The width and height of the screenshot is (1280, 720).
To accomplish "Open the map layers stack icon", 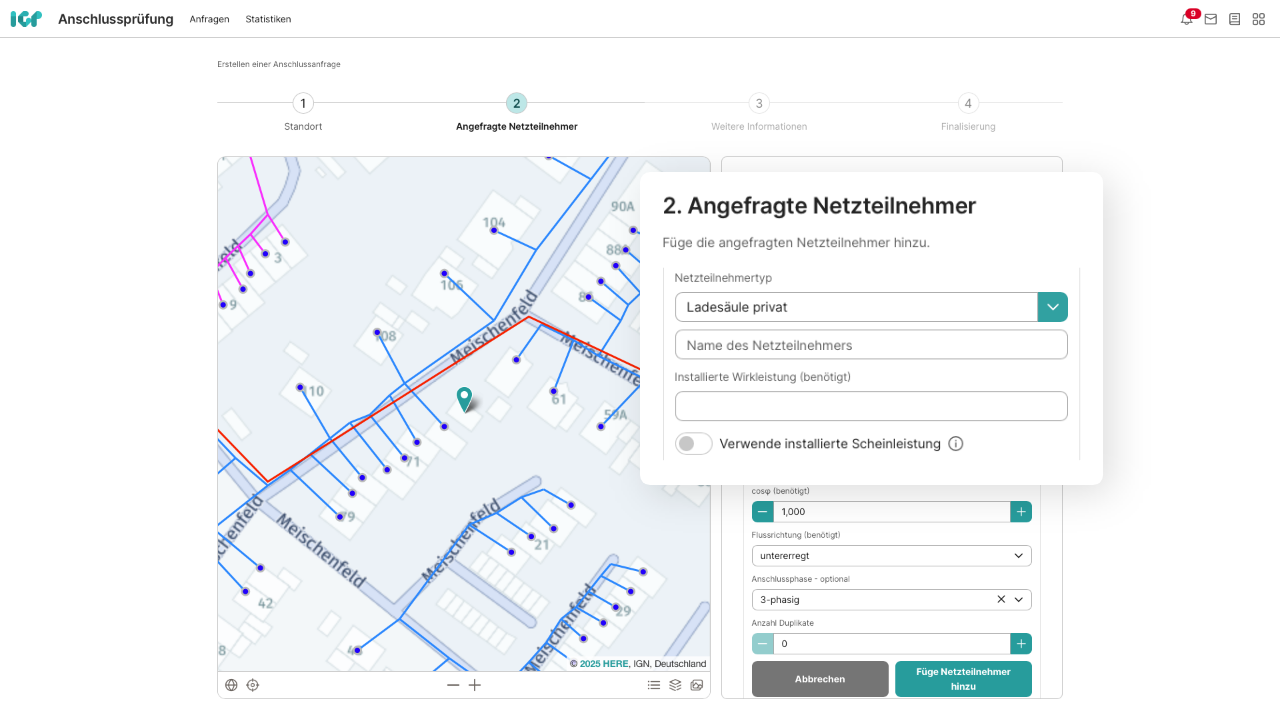I will 676,685.
